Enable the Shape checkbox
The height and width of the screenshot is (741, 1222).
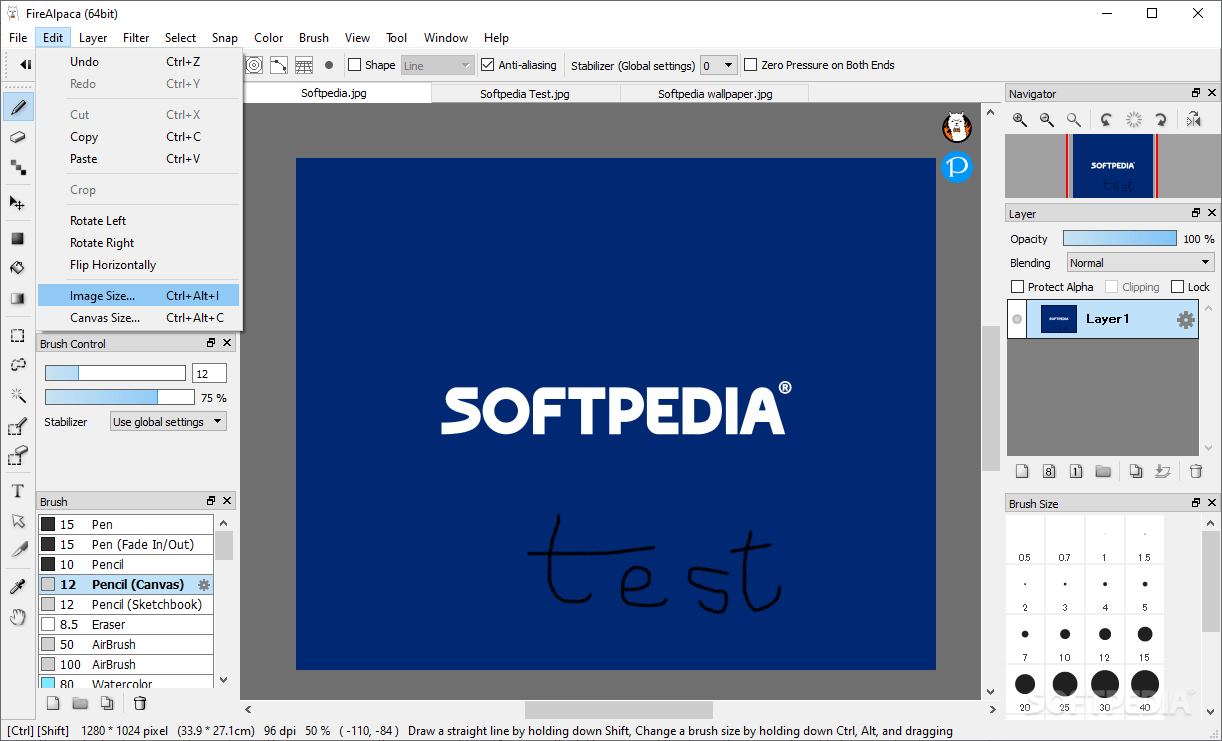(x=355, y=64)
